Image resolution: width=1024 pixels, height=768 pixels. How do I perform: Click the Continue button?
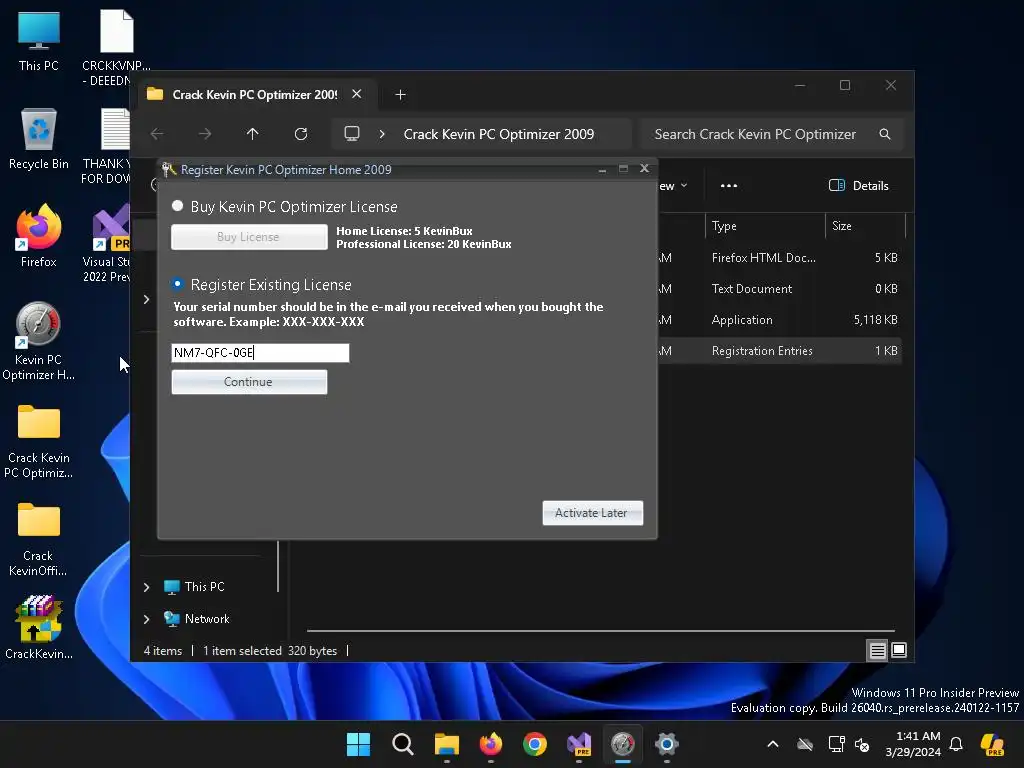click(249, 382)
